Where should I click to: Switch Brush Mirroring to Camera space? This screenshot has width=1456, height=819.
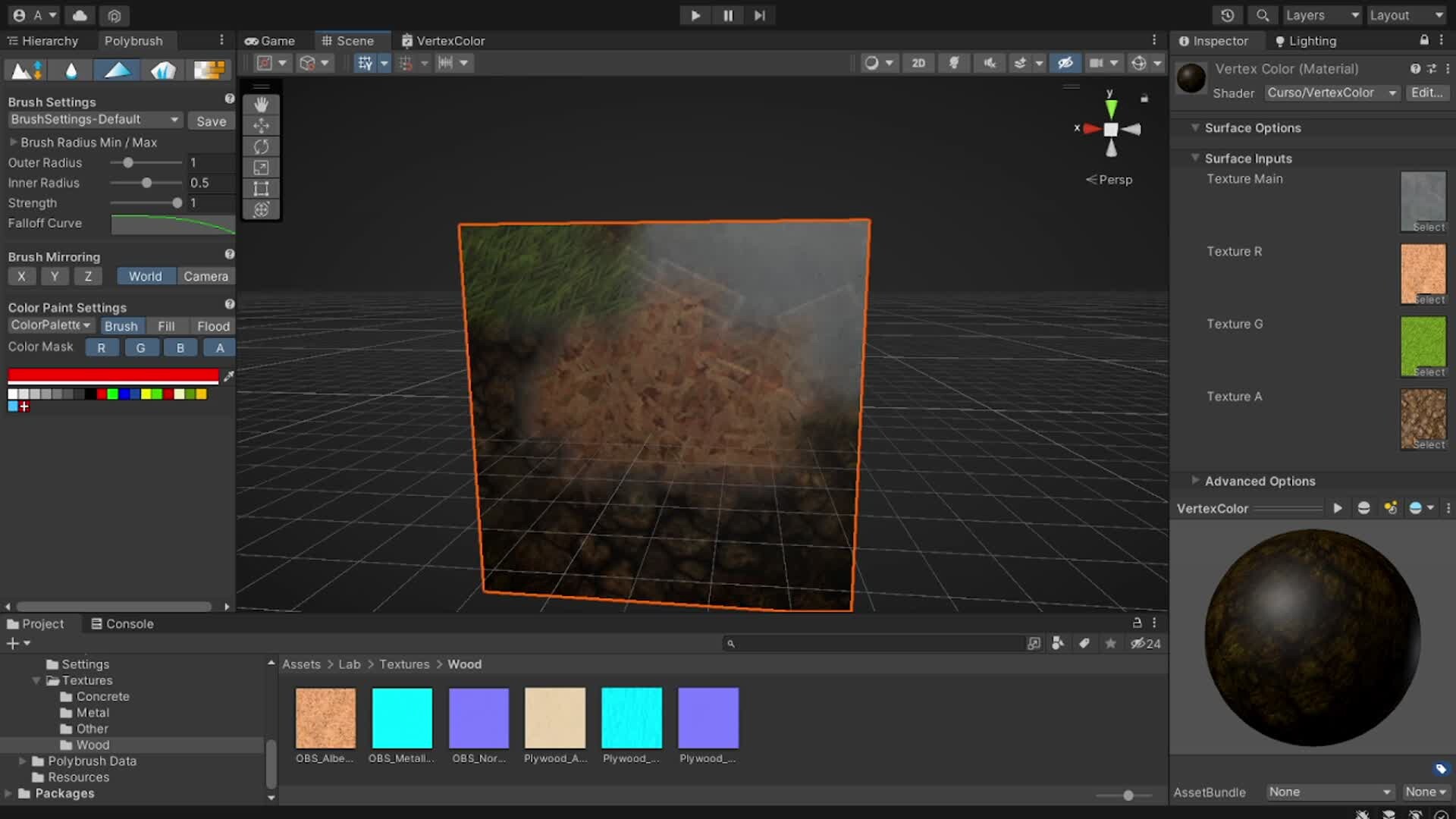click(x=205, y=276)
